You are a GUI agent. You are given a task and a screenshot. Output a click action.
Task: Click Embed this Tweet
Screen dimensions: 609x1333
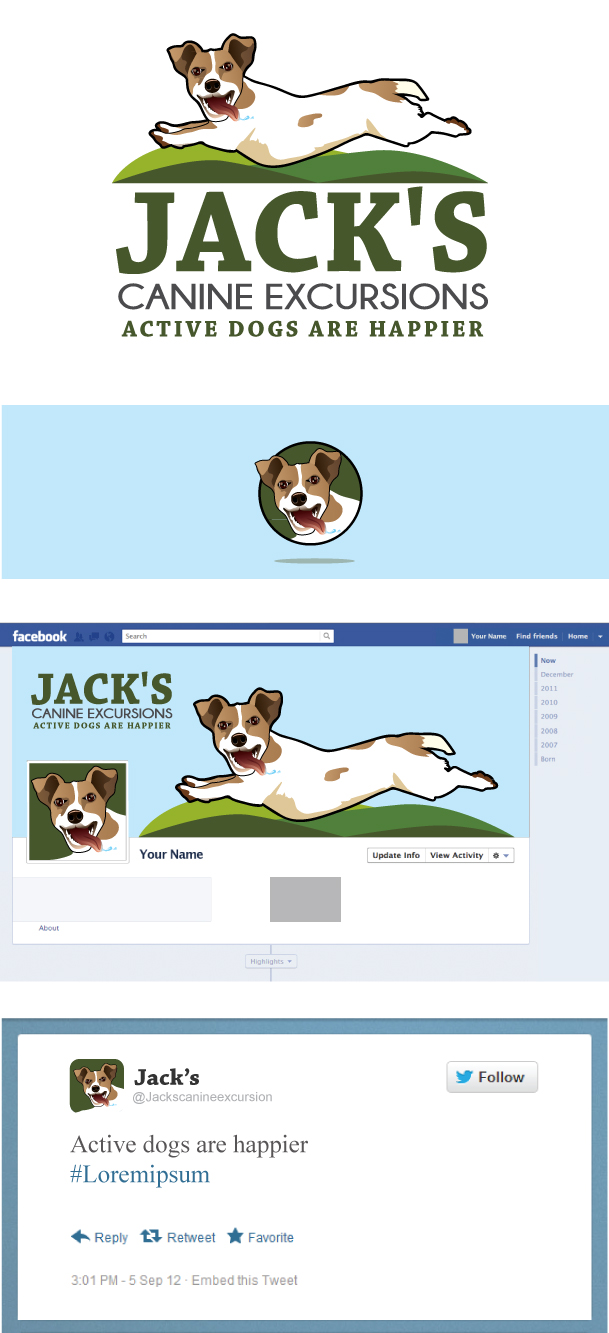coord(245,1280)
